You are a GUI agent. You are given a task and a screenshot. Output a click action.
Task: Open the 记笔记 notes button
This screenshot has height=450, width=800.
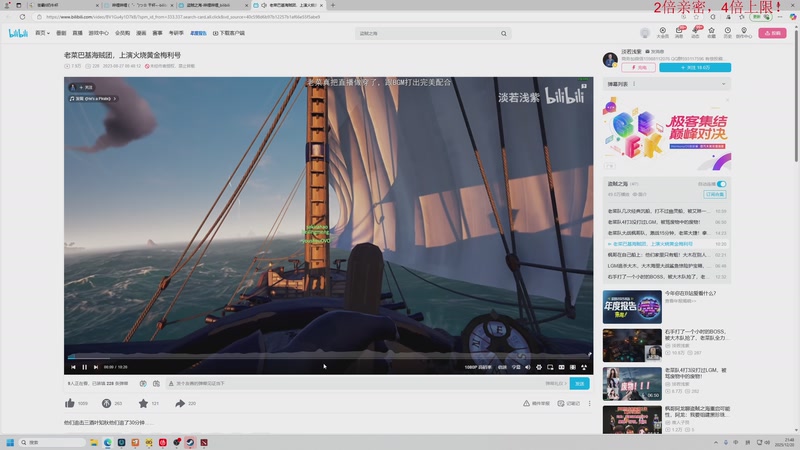(568, 404)
